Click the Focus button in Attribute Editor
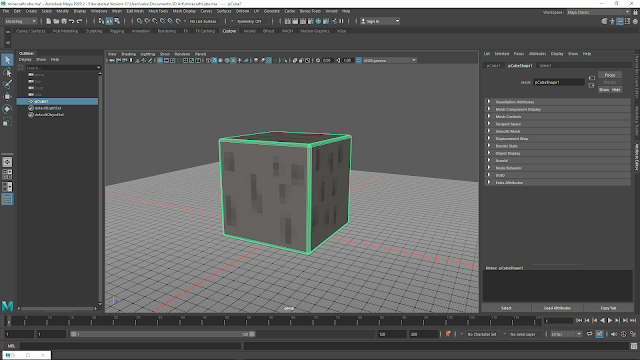The height and width of the screenshot is (360, 640). (x=610, y=75)
